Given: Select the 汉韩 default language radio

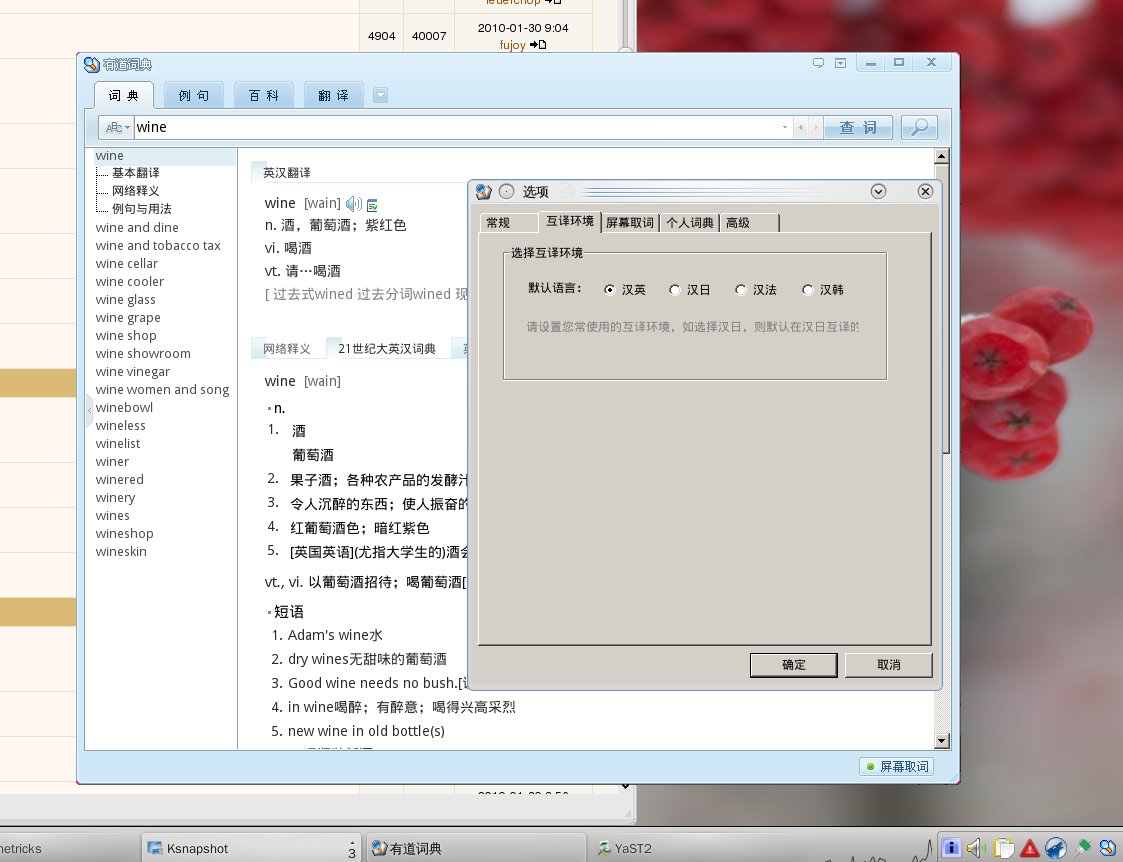Looking at the screenshot, I should pyautogui.click(x=808, y=290).
